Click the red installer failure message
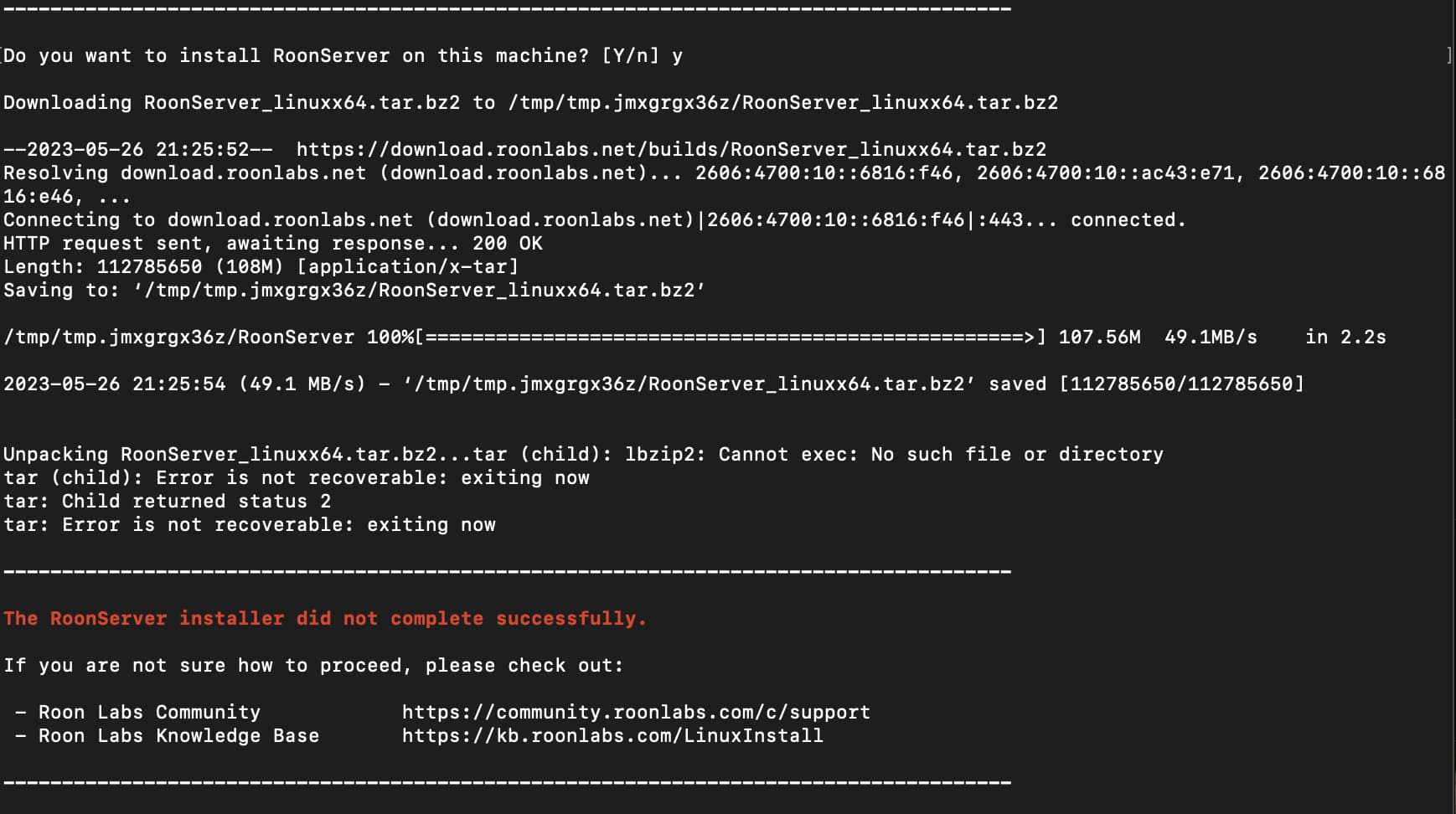This screenshot has width=1456, height=814. coord(325,619)
